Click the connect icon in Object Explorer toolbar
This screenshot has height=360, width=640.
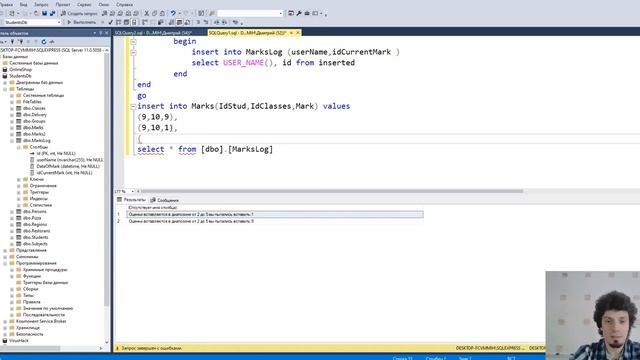coord(12,42)
